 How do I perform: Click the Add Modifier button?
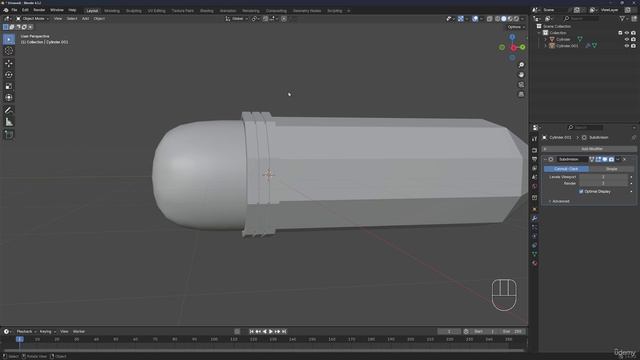click(589, 149)
